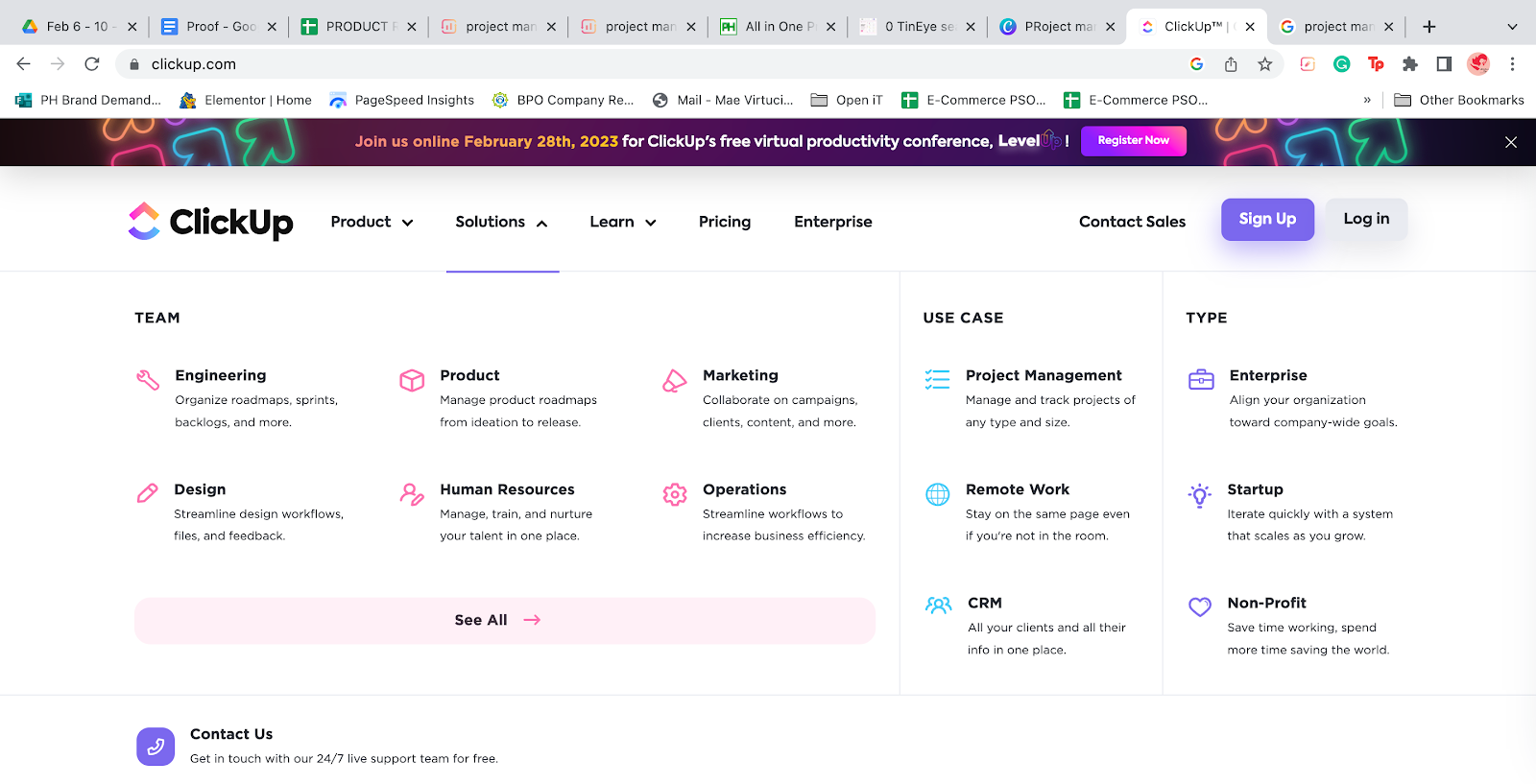Screen dimensions: 1536x784
Task: Expand the Learn menu
Action: (623, 222)
